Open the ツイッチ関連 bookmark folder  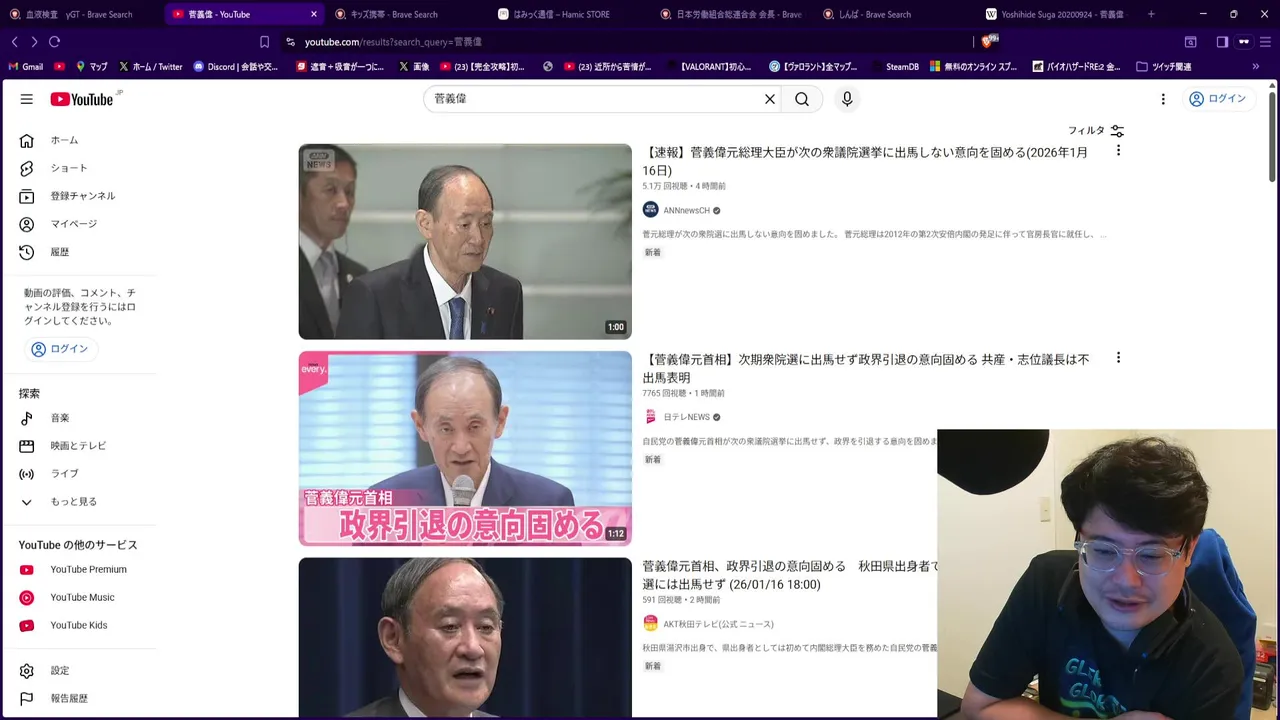pyautogui.click(x=1163, y=67)
